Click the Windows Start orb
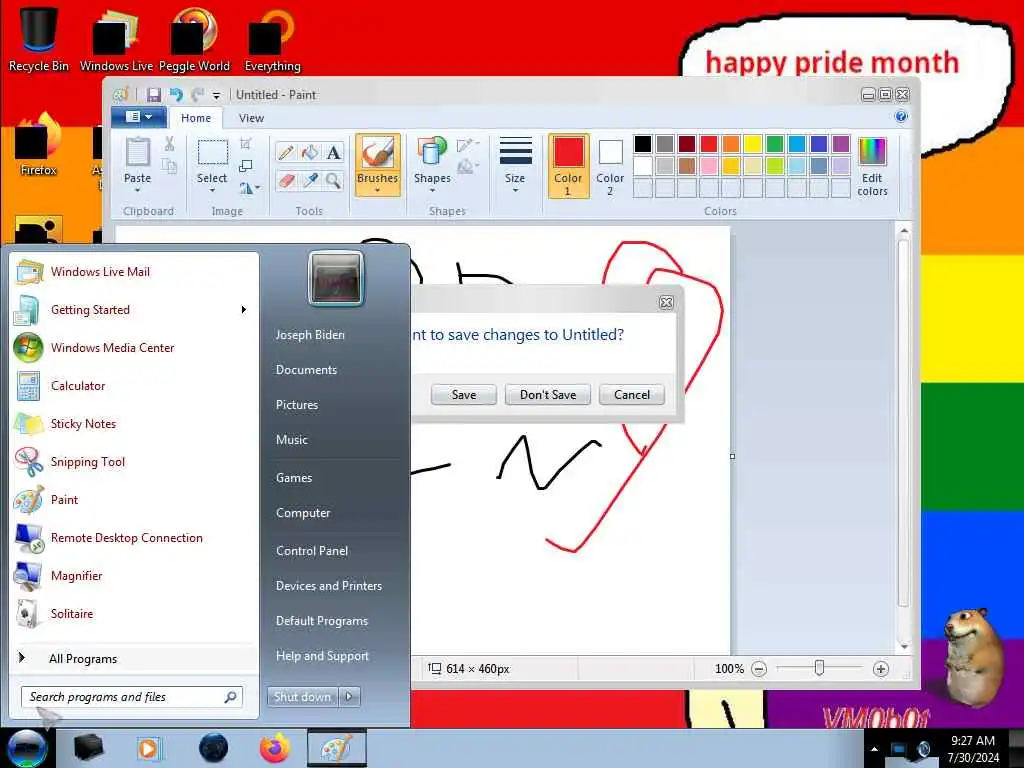 tap(27, 748)
